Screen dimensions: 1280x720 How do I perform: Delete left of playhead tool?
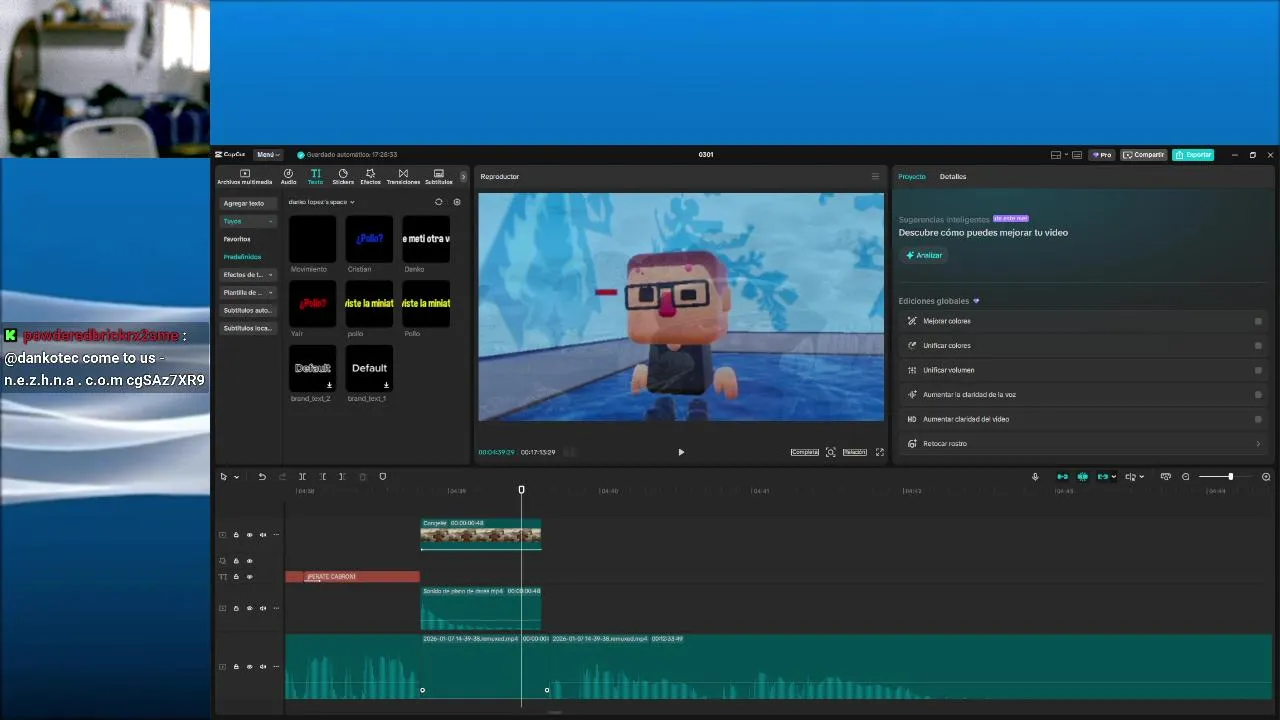[322, 477]
